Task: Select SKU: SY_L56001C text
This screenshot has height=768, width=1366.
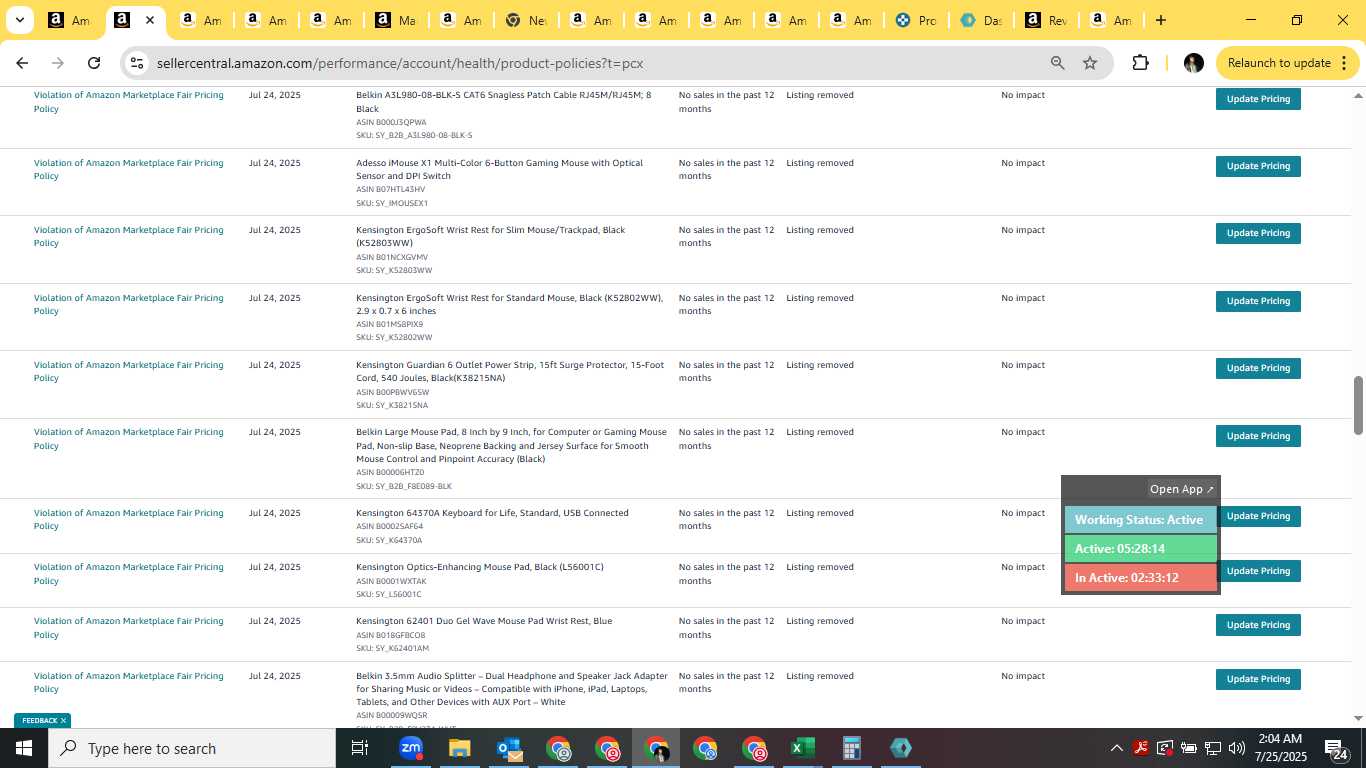Action: click(x=390, y=594)
